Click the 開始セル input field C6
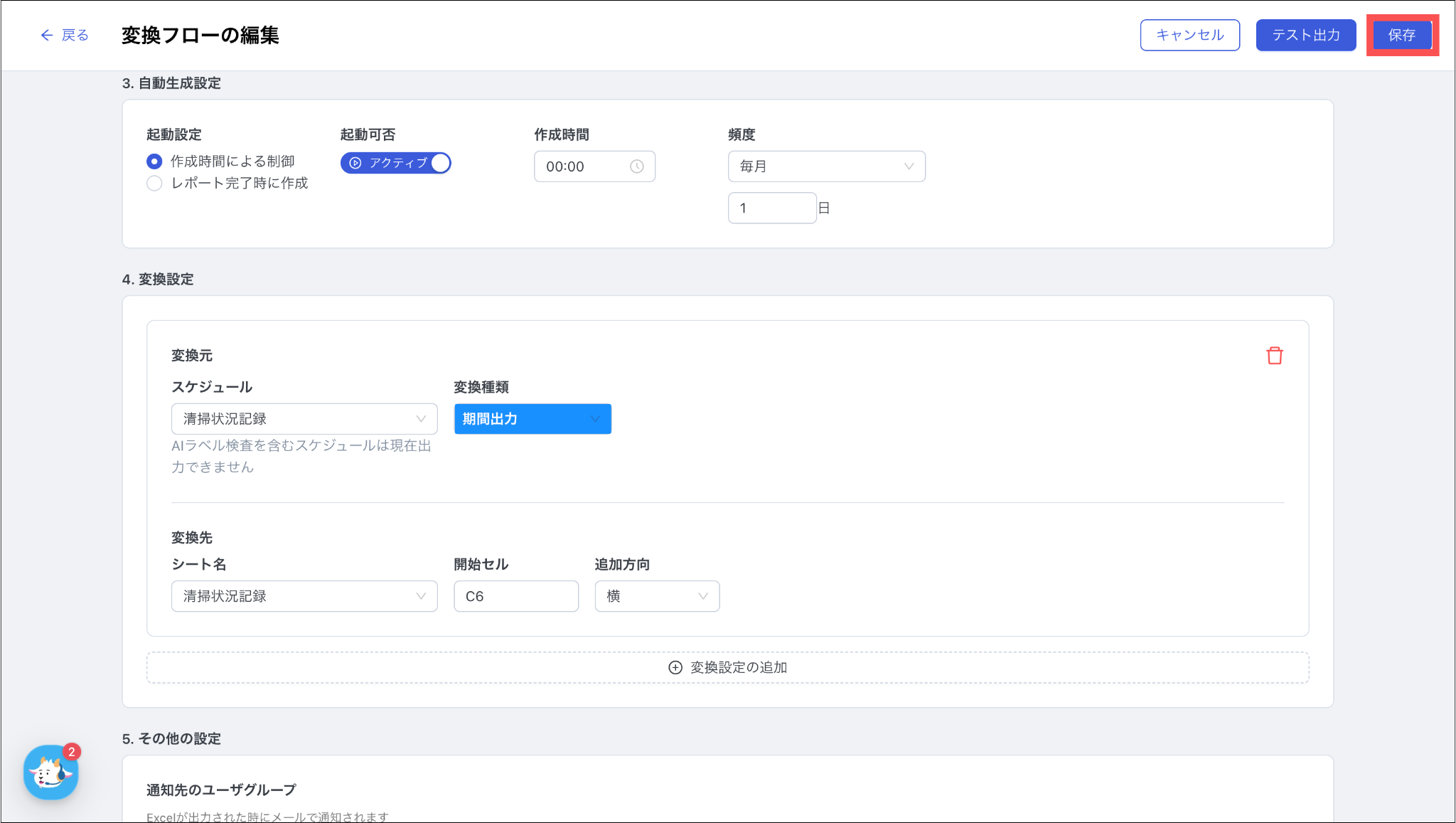Screen dimensions: 1456x823 tap(515, 596)
